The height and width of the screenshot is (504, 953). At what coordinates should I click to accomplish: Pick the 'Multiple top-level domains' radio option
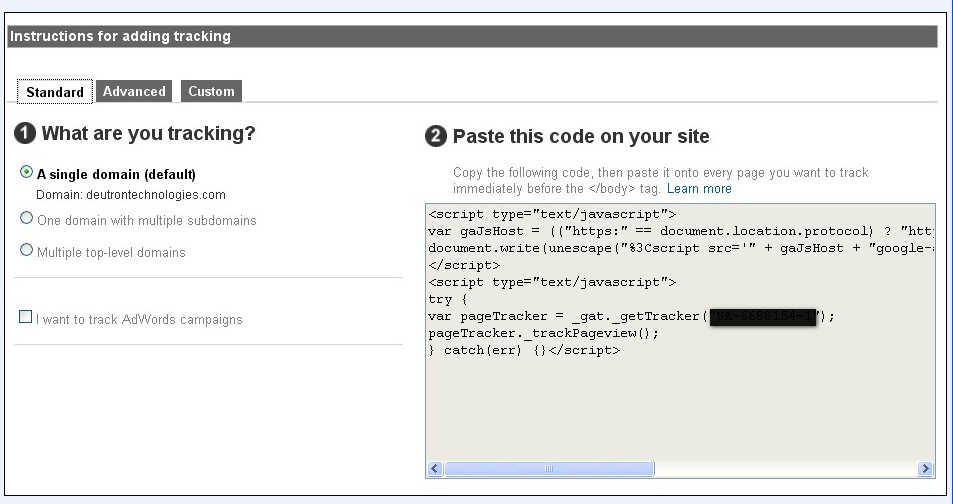(x=27, y=251)
